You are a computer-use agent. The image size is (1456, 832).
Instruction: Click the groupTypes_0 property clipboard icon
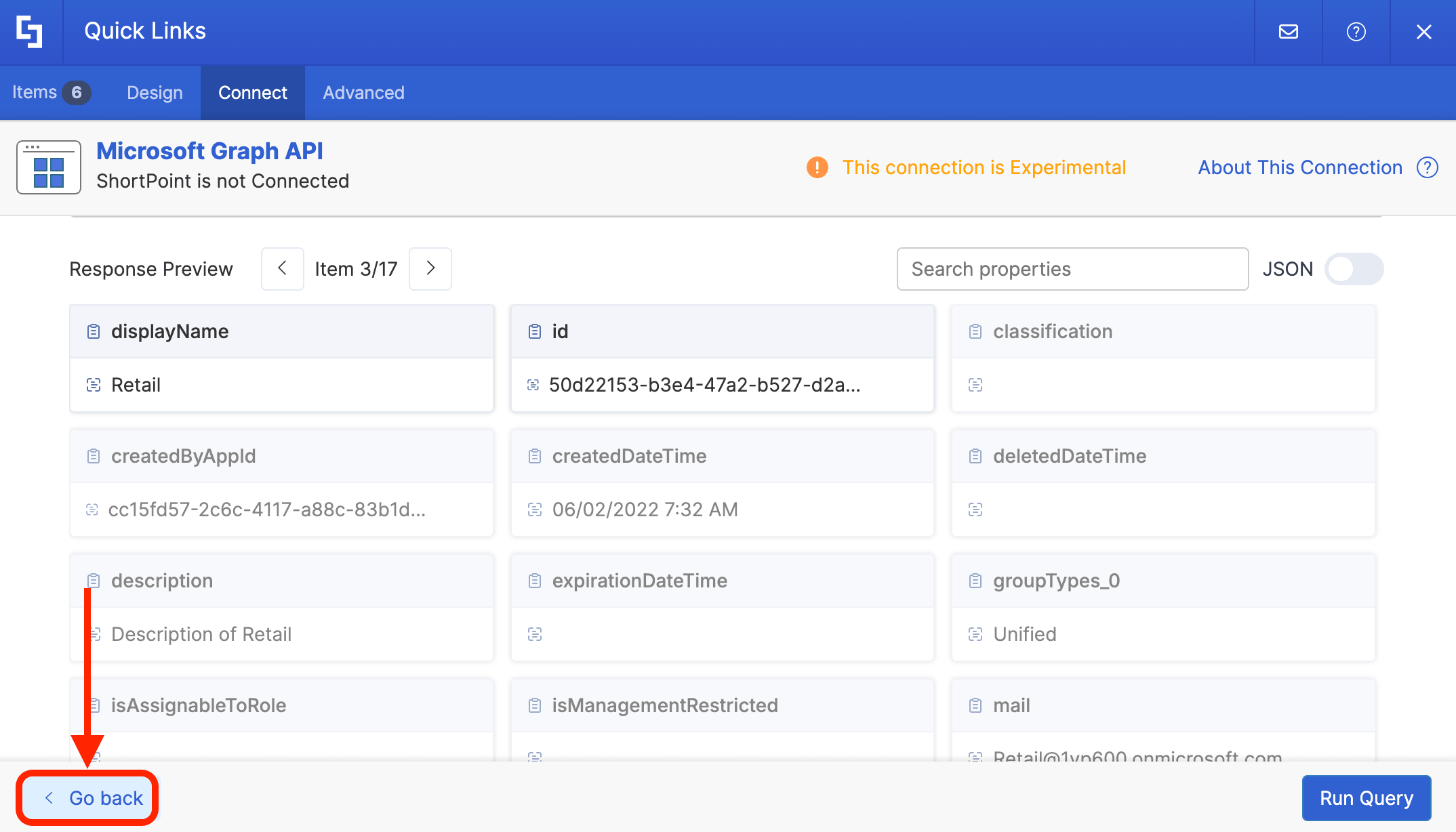click(975, 581)
